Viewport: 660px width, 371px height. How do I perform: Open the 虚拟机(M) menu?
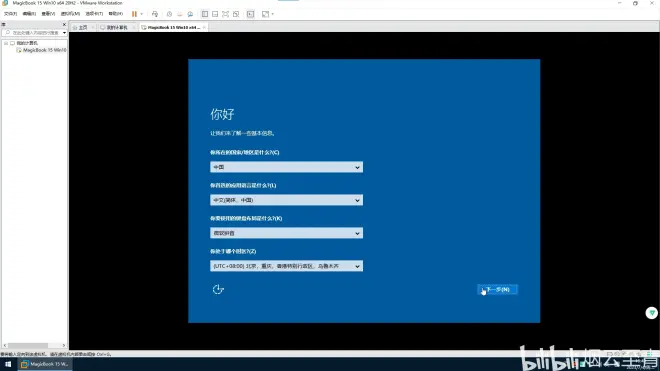[70, 14]
